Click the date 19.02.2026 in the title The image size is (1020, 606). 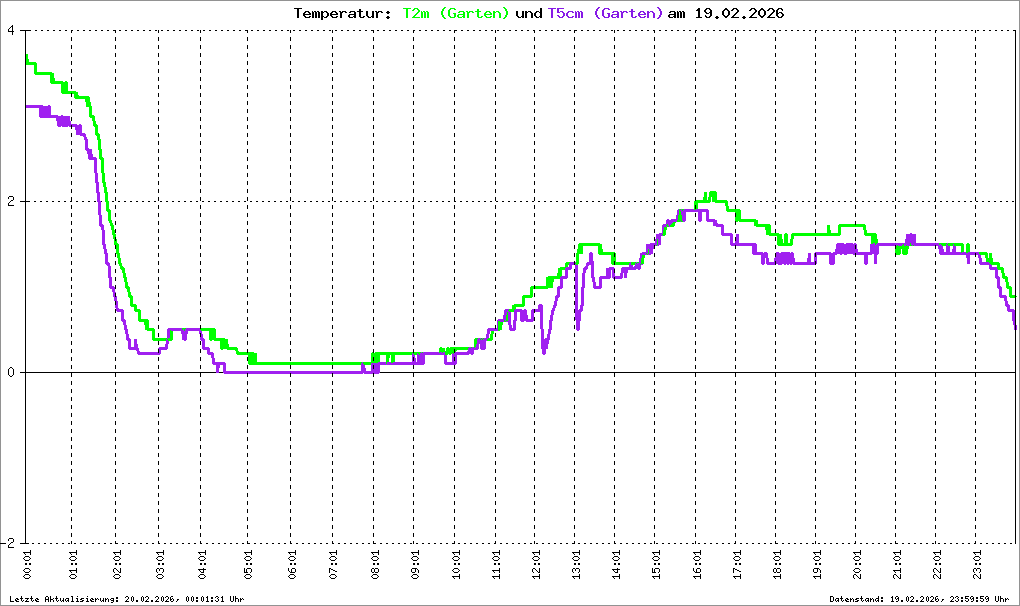click(738, 14)
